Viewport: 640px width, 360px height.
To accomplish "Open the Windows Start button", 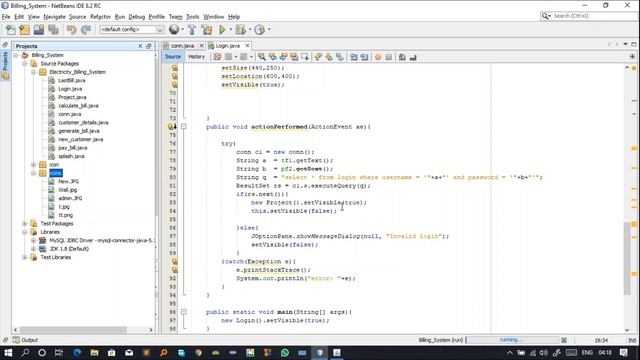I will pyautogui.click(x=8, y=353).
